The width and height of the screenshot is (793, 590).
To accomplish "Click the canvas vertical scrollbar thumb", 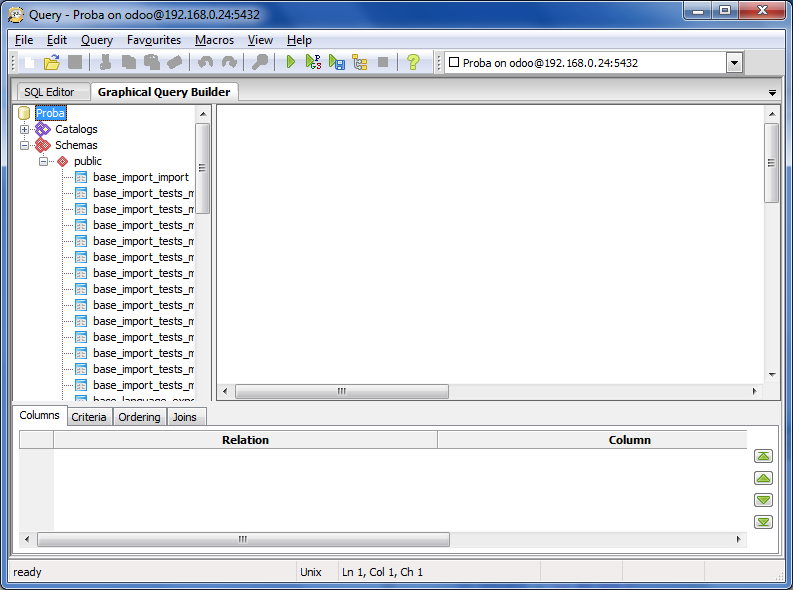I will point(771,163).
